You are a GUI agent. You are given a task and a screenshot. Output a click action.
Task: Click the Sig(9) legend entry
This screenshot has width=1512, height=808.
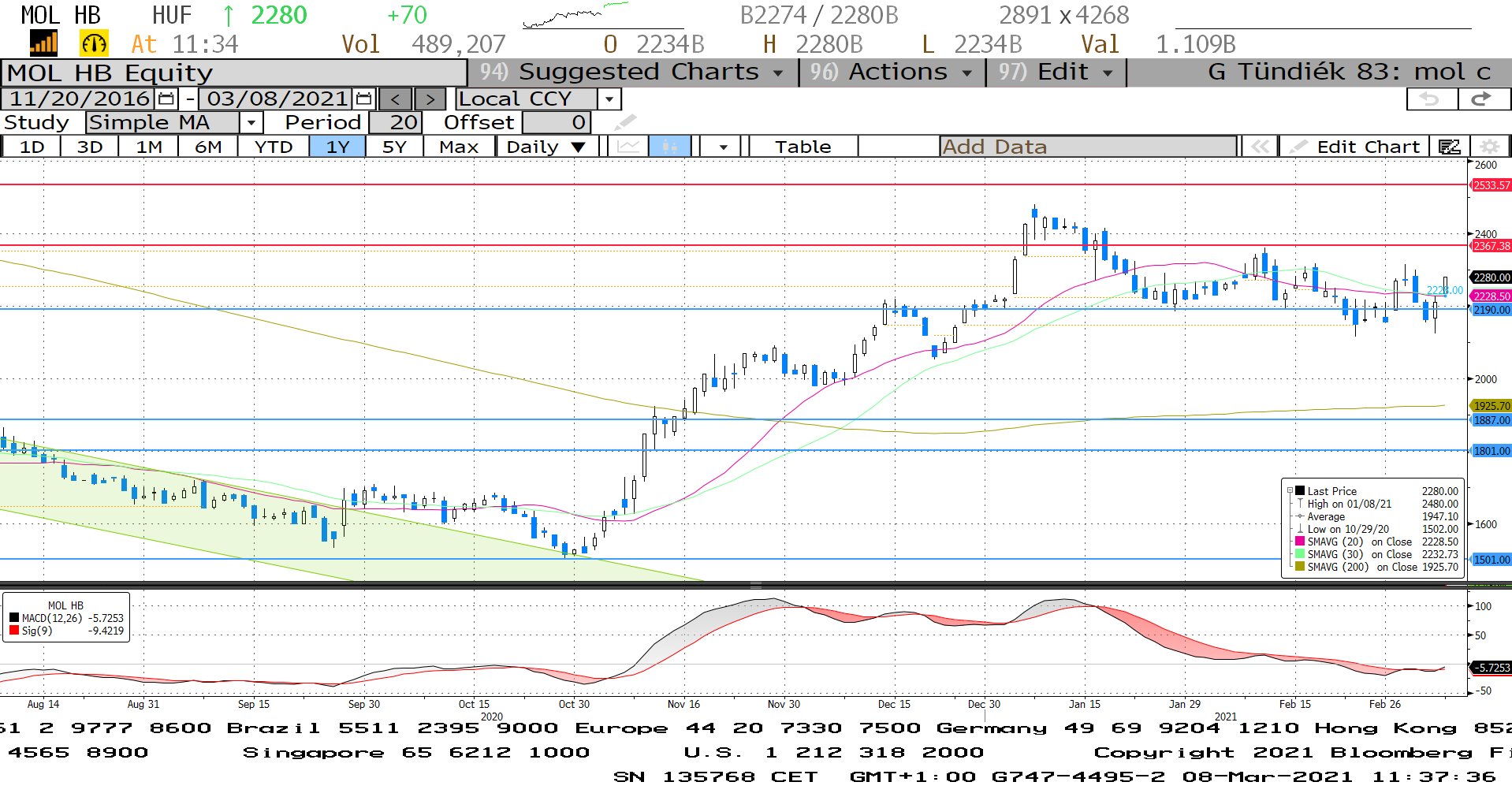pyautogui.click(x=66, y=631)
